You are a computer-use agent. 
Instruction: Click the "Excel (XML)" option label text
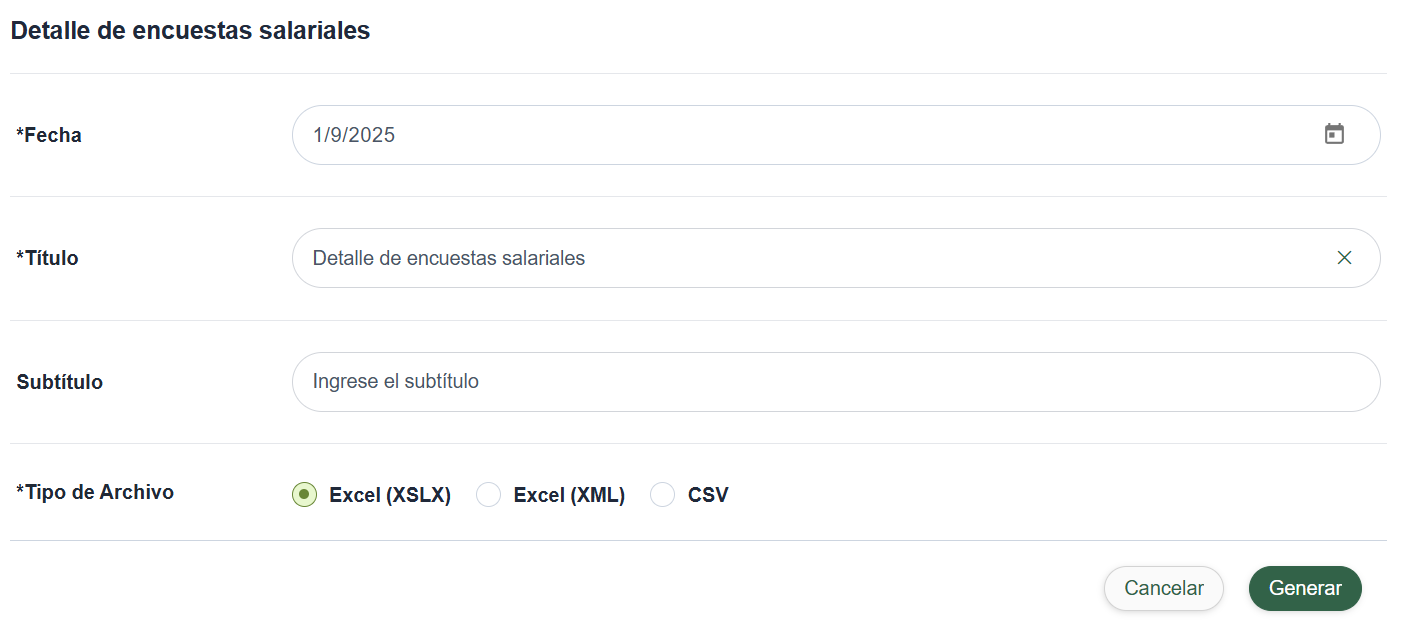tap(569, 495)
